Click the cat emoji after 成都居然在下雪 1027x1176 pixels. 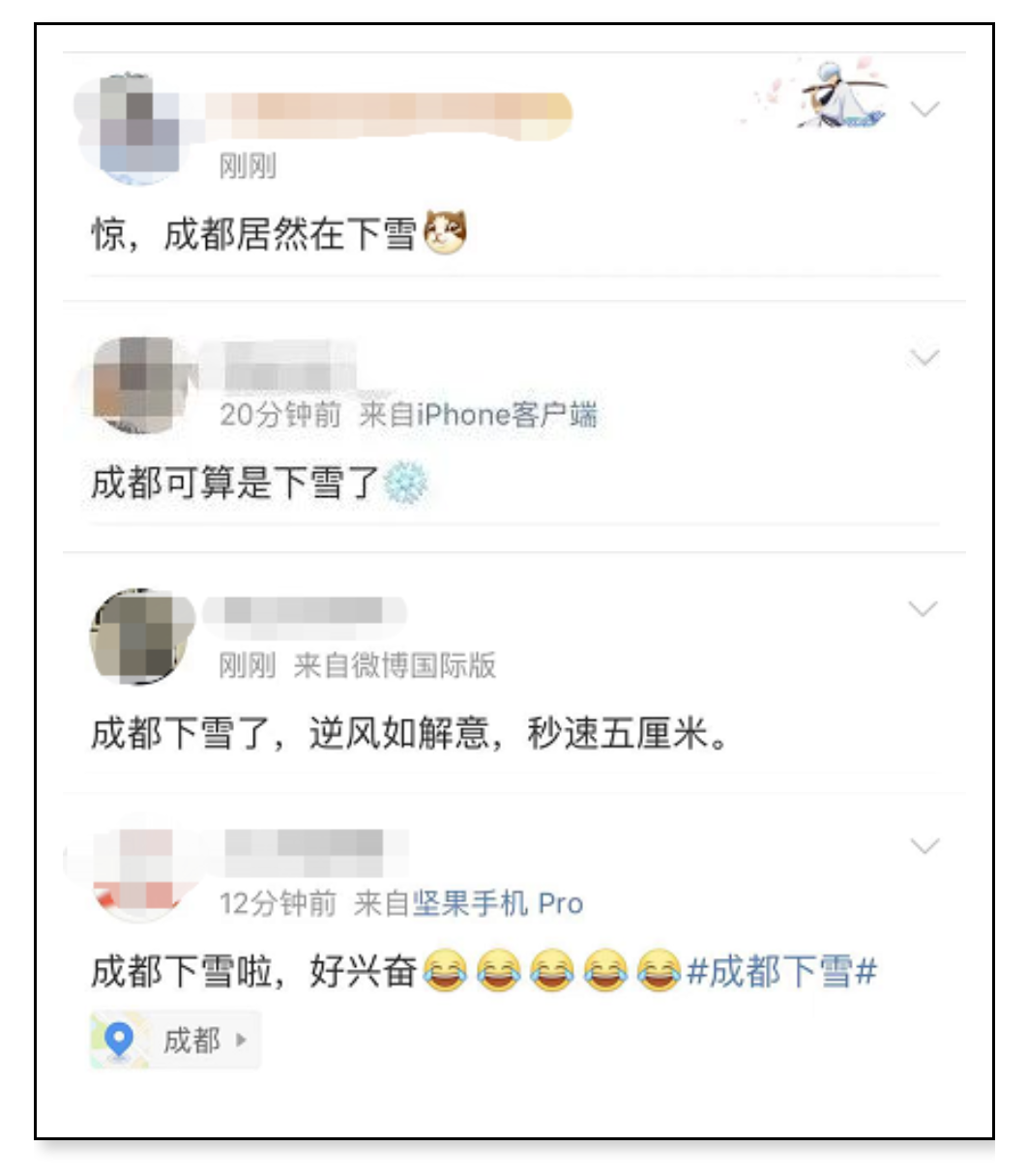point(446,233)
